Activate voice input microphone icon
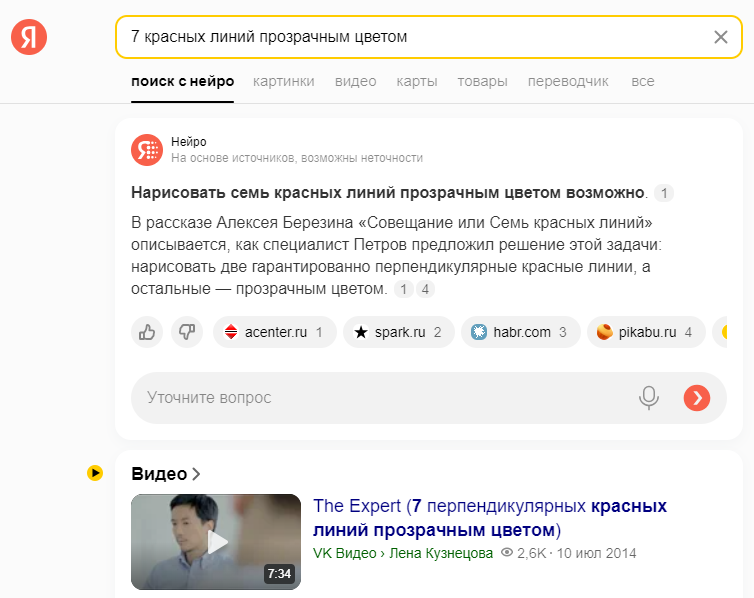The image size is (754, 598). (648, 398)
